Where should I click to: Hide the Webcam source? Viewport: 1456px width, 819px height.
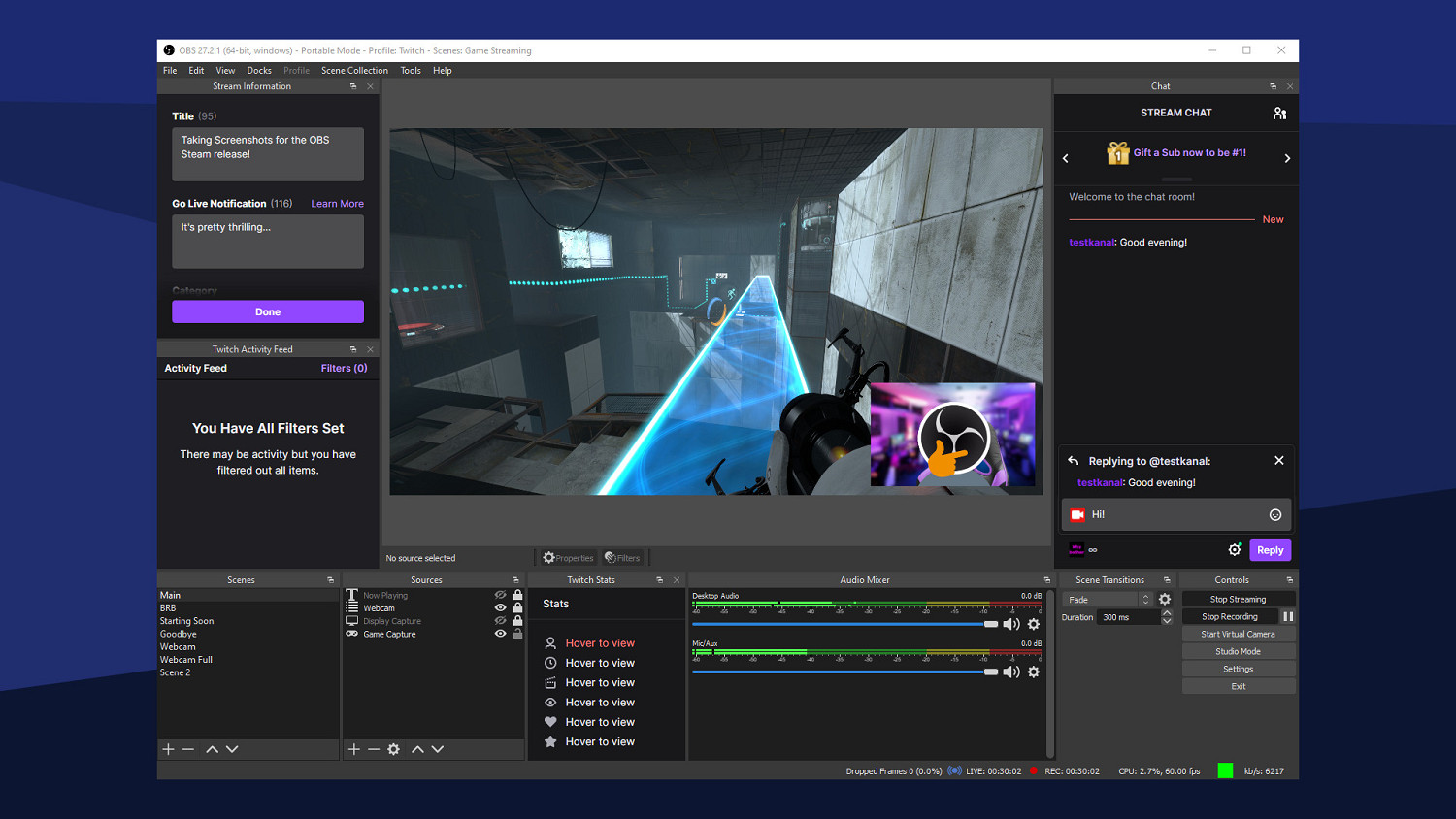coord(501,608)
